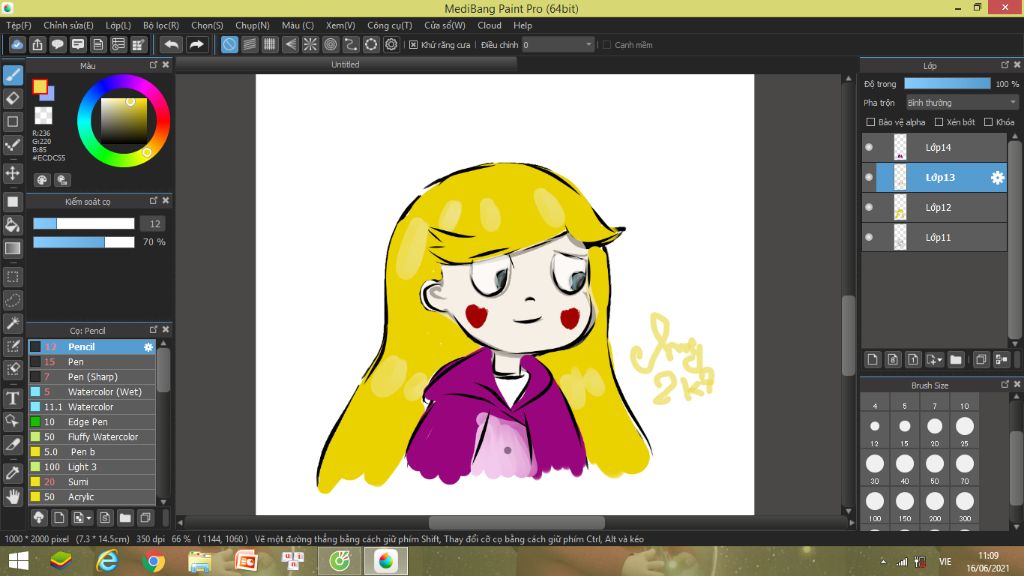
Task: Create a new layer in the layer panel
Action: 872,360
